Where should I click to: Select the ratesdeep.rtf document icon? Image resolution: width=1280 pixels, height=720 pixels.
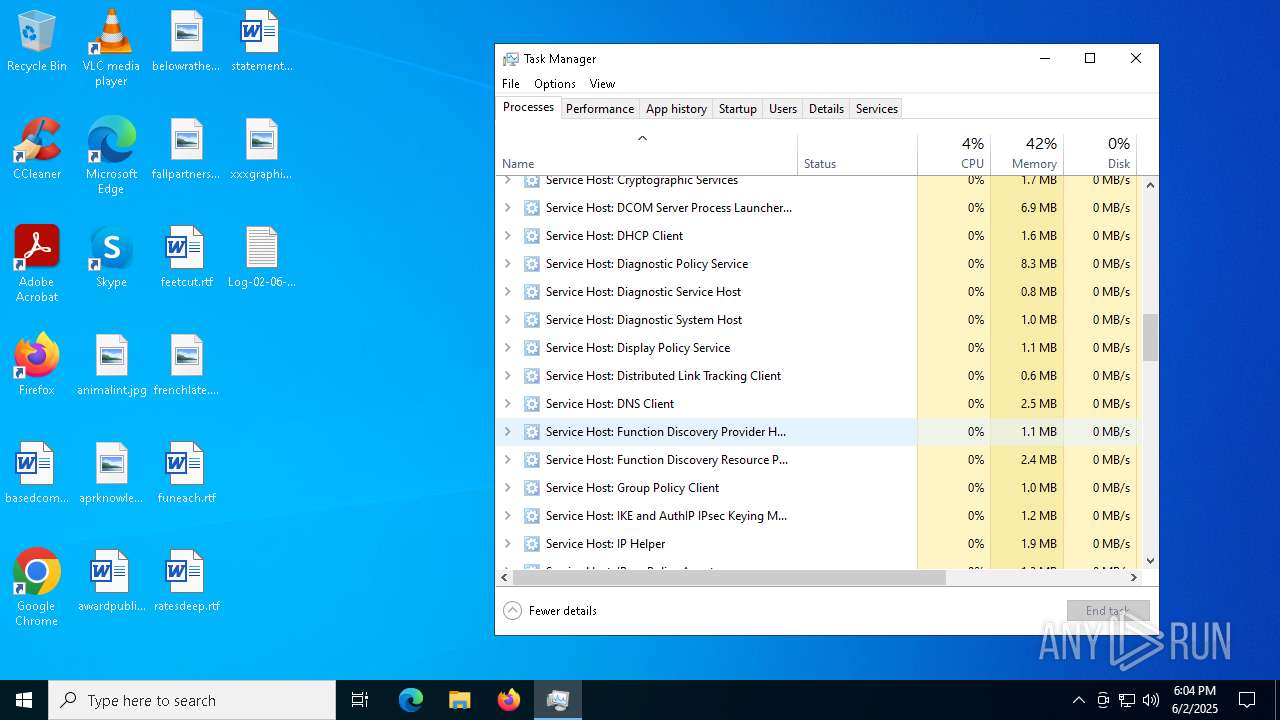point(186,581)
